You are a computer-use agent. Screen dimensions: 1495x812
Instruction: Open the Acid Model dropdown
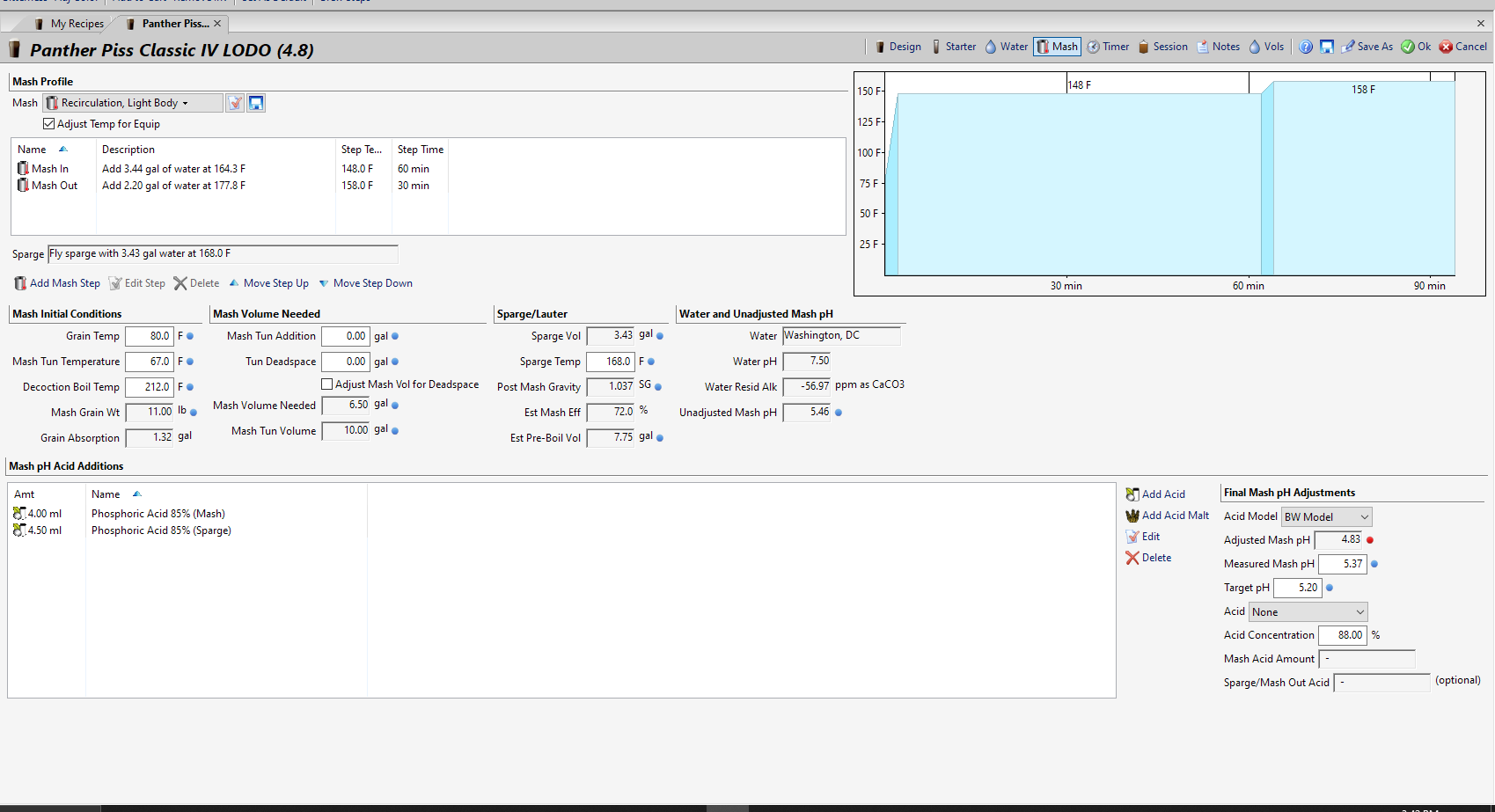tap(1327, 517)
